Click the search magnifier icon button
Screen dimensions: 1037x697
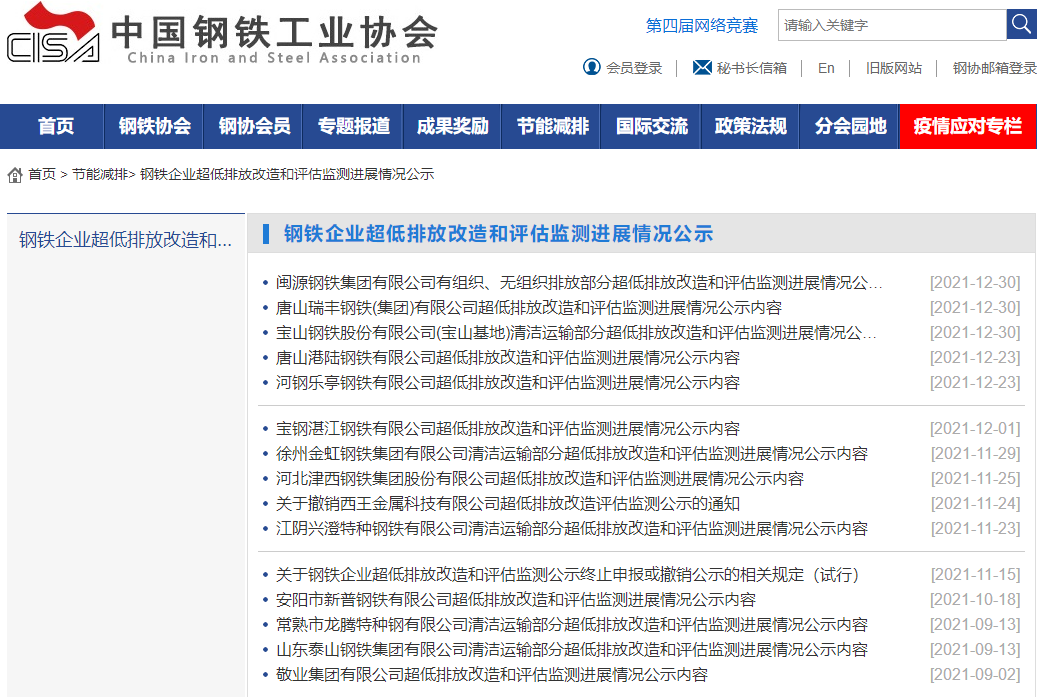click(1021, 25)
